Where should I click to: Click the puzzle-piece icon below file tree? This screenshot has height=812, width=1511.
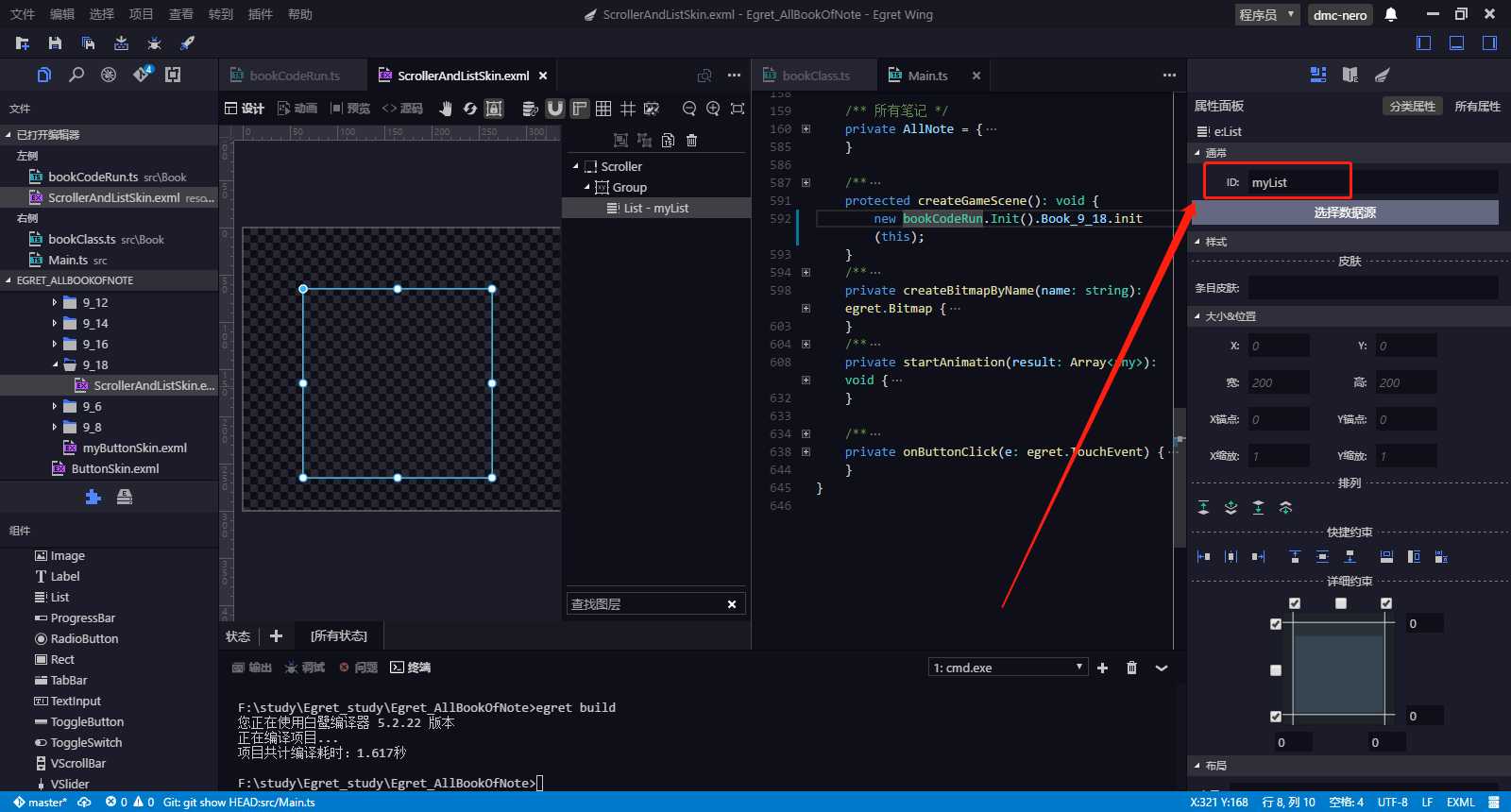click(x=93, y=497)
